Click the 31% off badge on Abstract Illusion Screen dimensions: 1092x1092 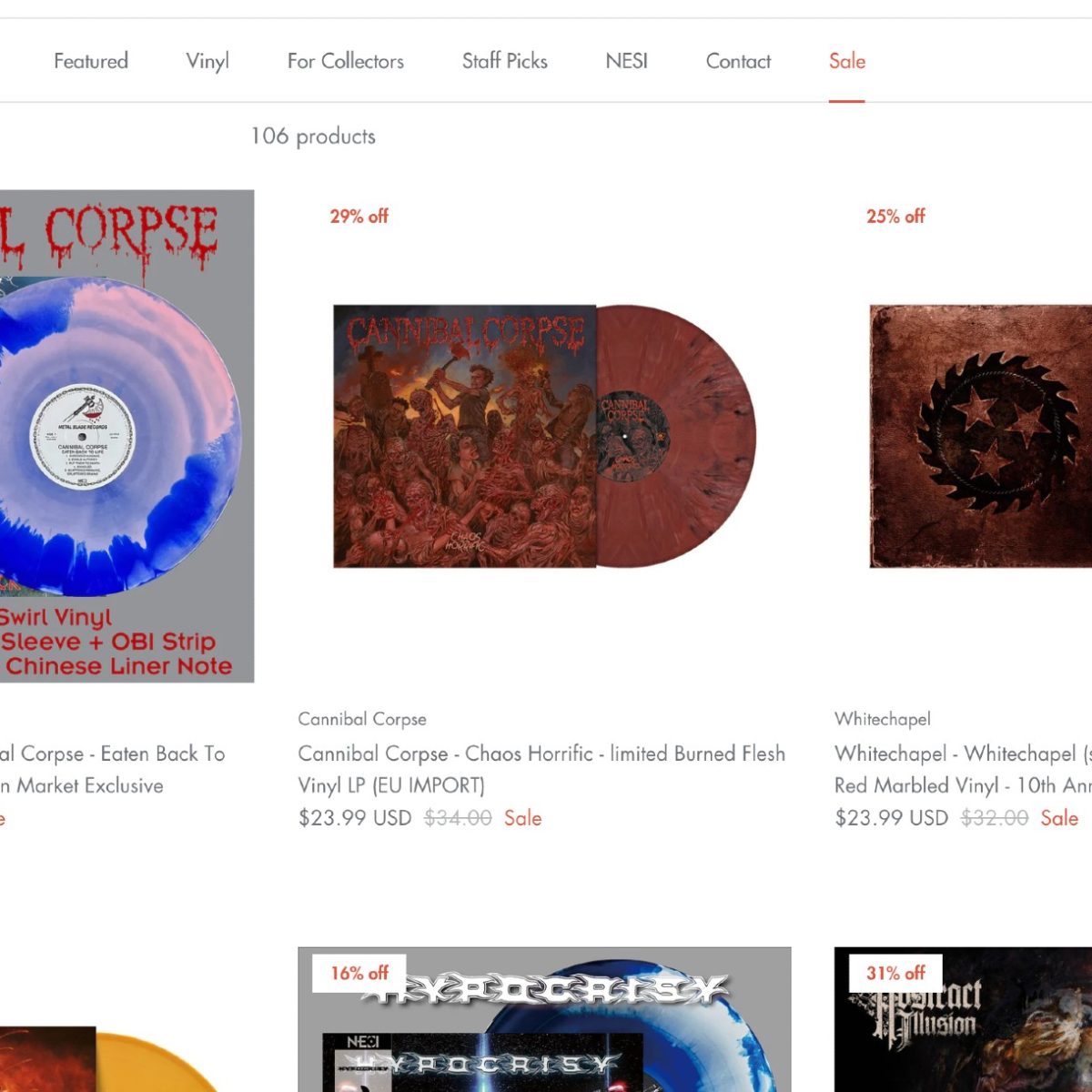pyautogui.click(x=895, y=973)
